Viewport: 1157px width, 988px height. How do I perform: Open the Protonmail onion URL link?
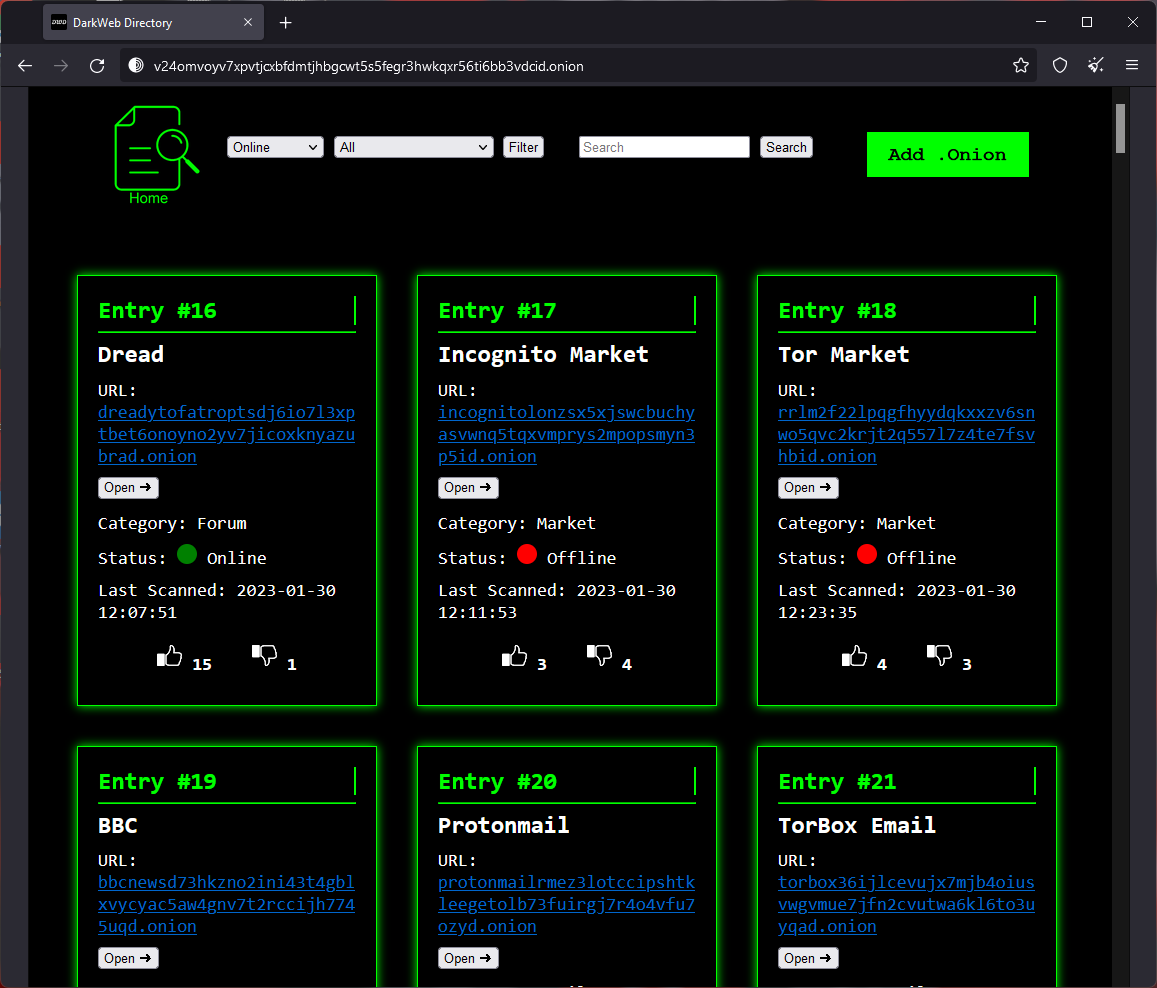pyautogui.click(x=566, y=905)
